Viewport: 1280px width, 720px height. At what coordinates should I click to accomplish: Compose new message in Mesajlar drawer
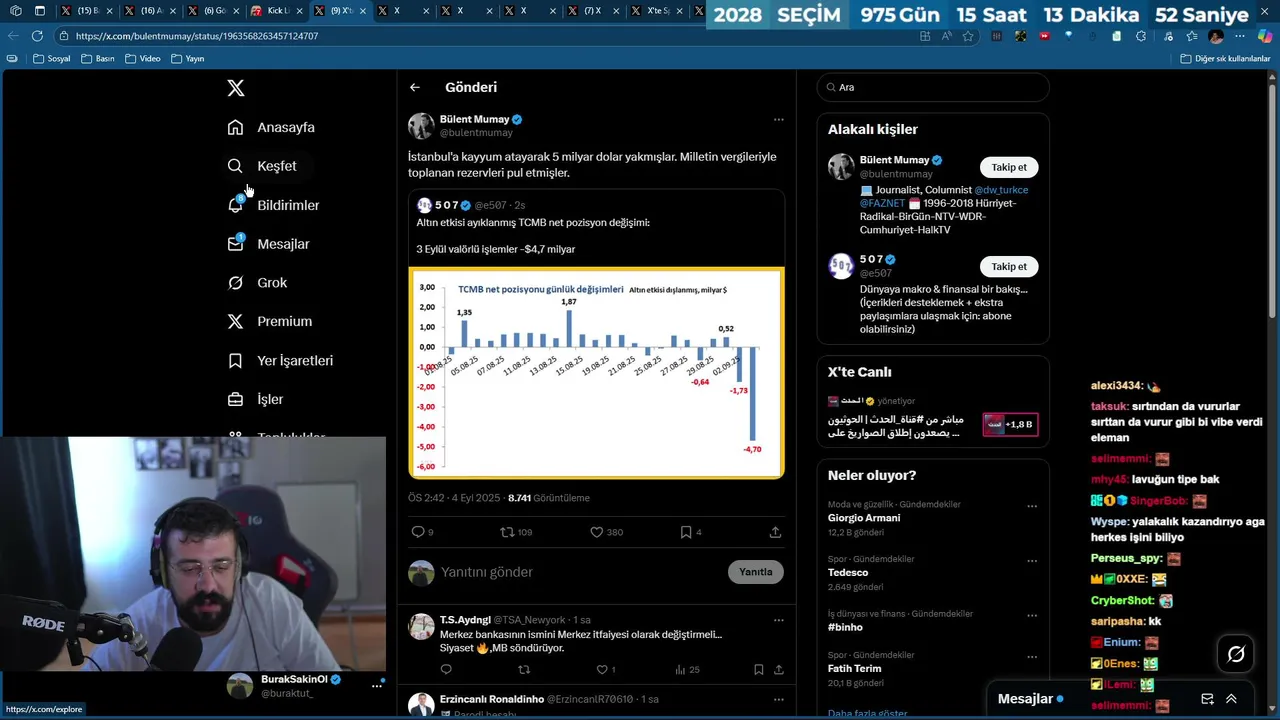[x=1207, y=699]
